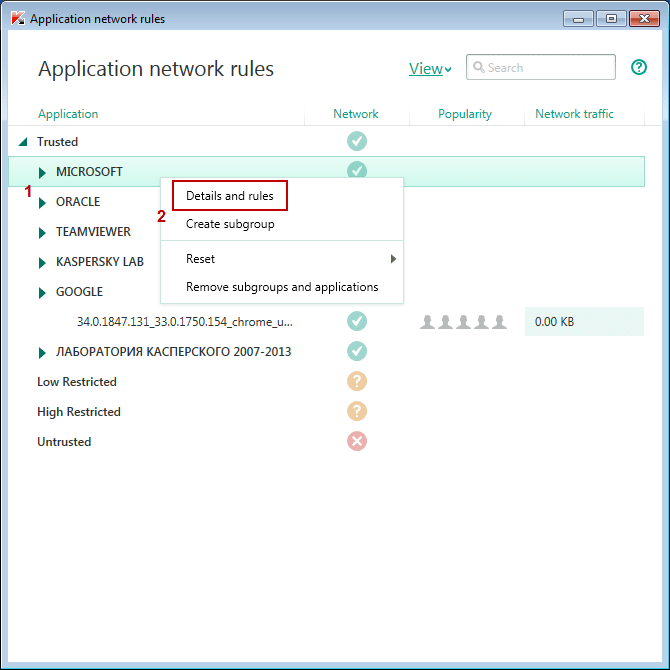Click the Low Restricted question mark status icon
Screen dimensions: 670x670
pos(357,381)
